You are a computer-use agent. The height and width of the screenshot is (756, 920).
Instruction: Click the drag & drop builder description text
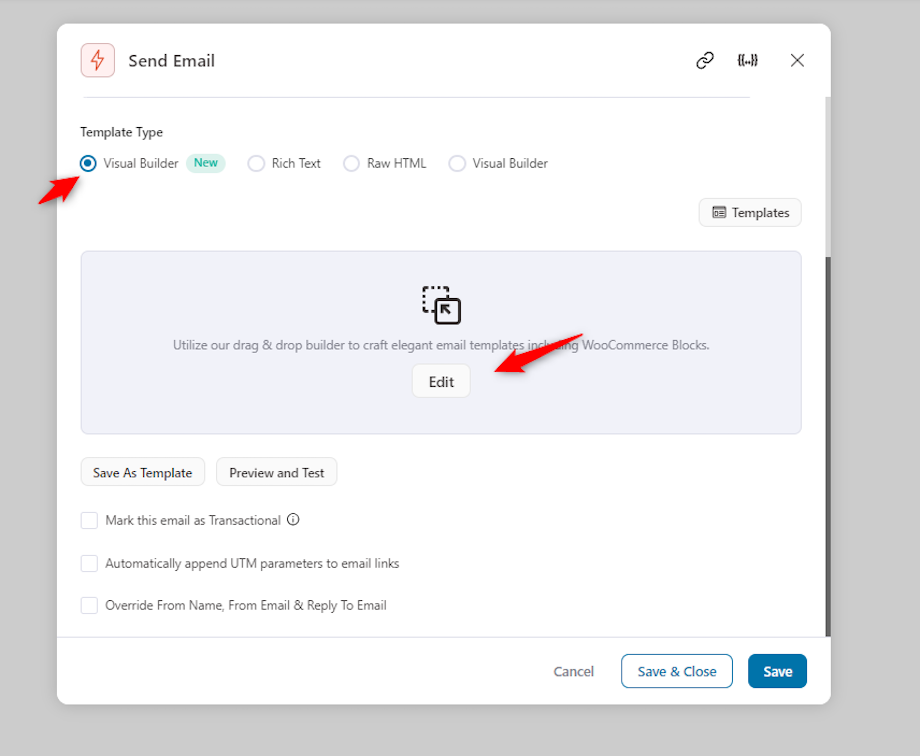pos(441,345)
